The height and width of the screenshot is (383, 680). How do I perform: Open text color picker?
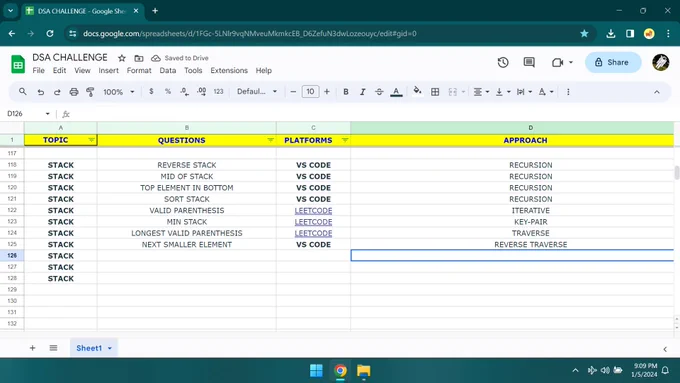[x=396, y=92]
